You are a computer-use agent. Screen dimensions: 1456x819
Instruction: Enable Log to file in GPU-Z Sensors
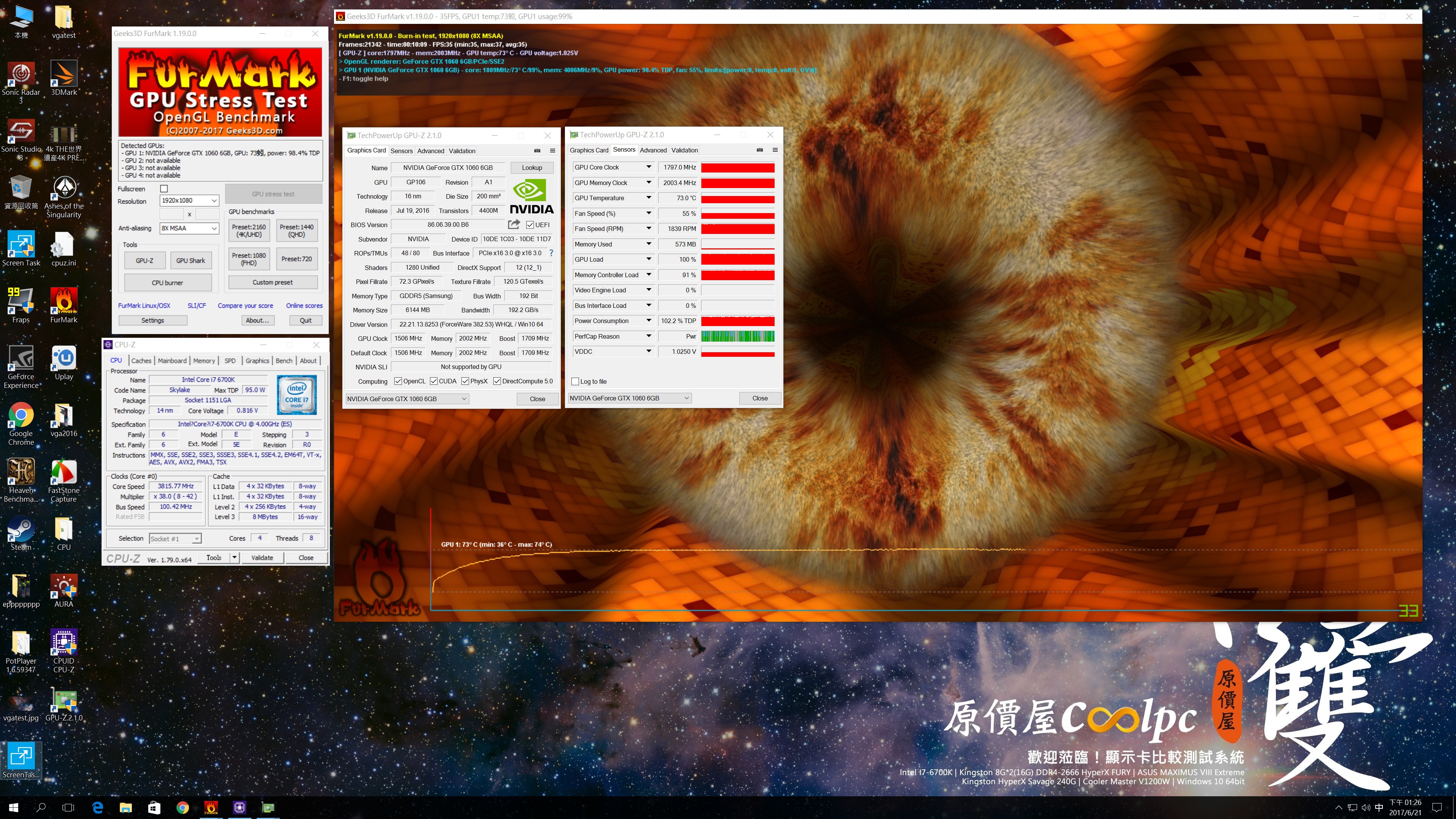tap(576, 381)
